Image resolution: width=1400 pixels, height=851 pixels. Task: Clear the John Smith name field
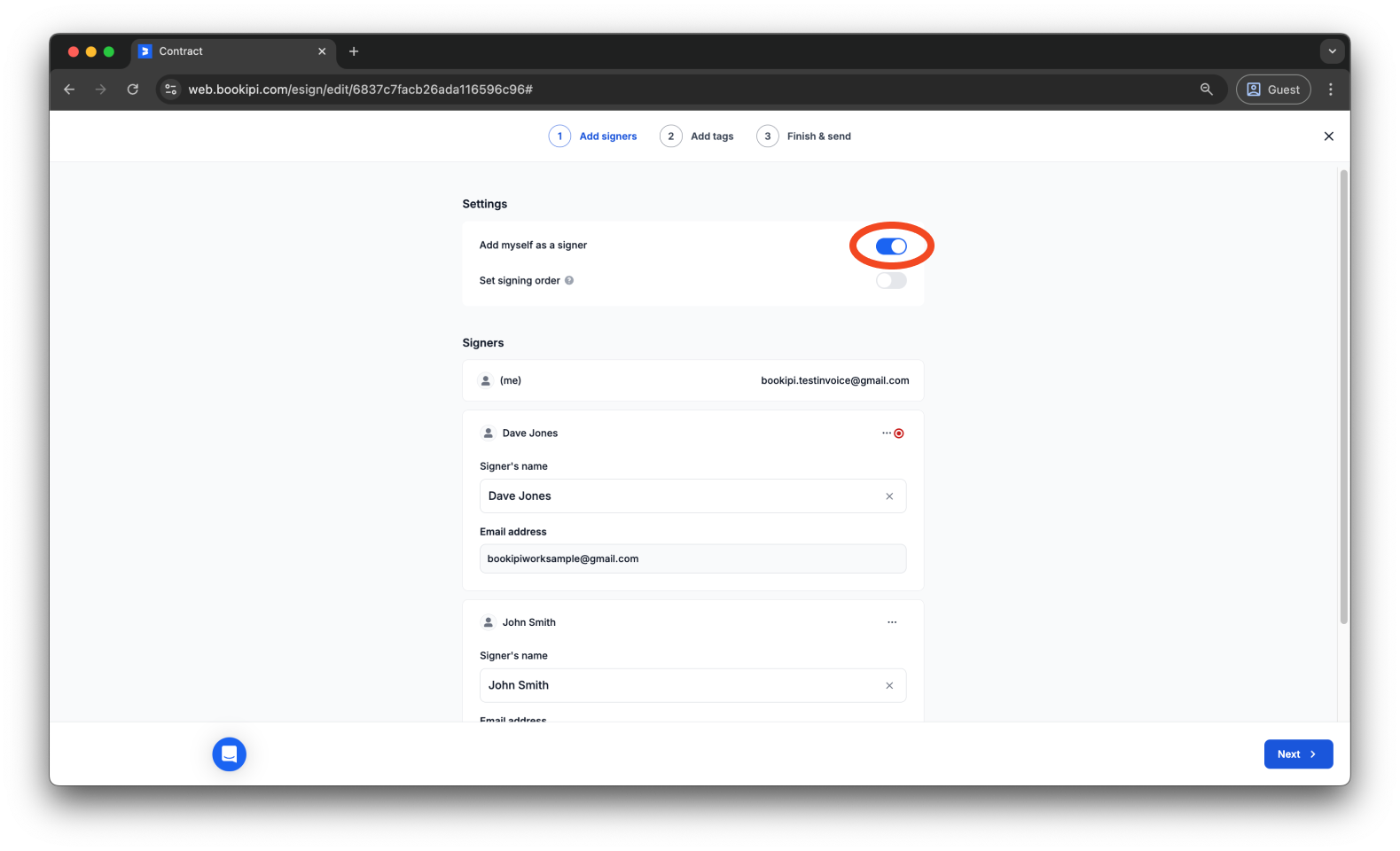click(889, 685)
